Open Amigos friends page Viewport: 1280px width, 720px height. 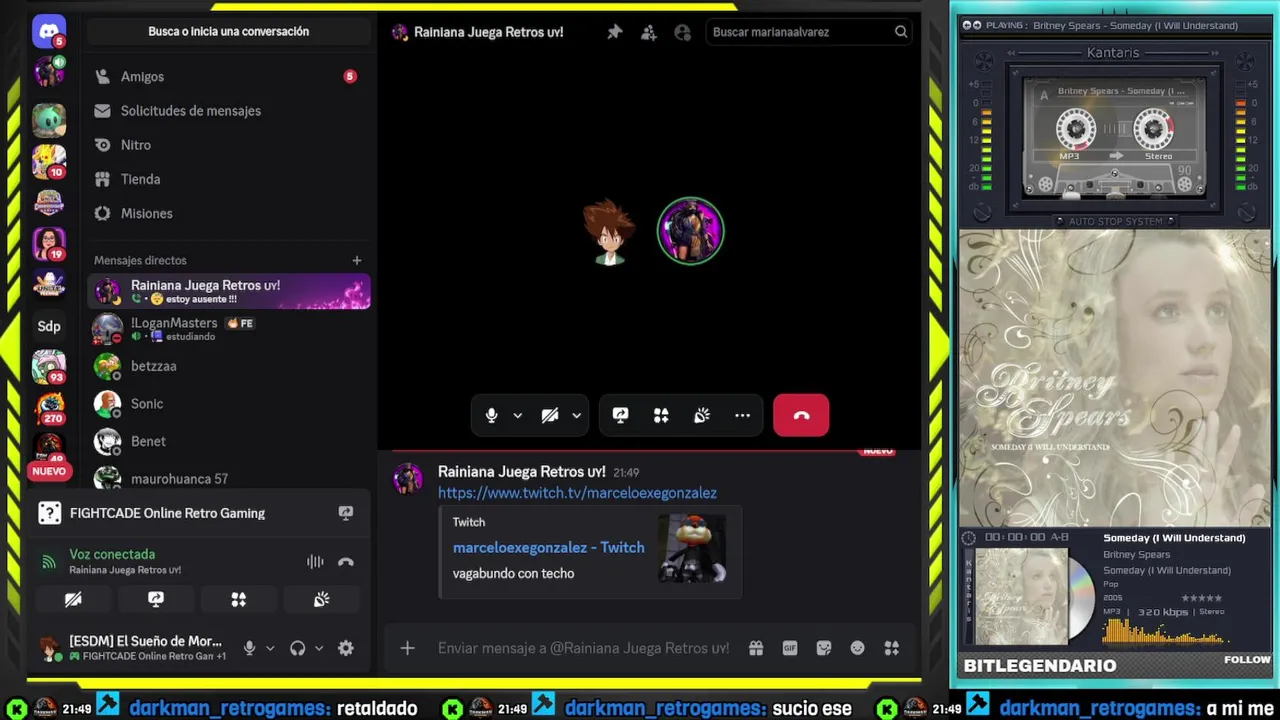click(229, 76)
